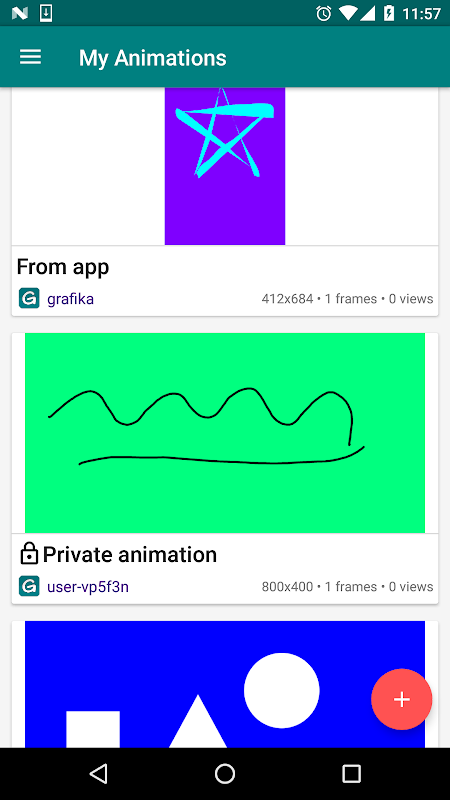Open the purple star animation thumbnail
450x800 pixels.
[224, 166]
